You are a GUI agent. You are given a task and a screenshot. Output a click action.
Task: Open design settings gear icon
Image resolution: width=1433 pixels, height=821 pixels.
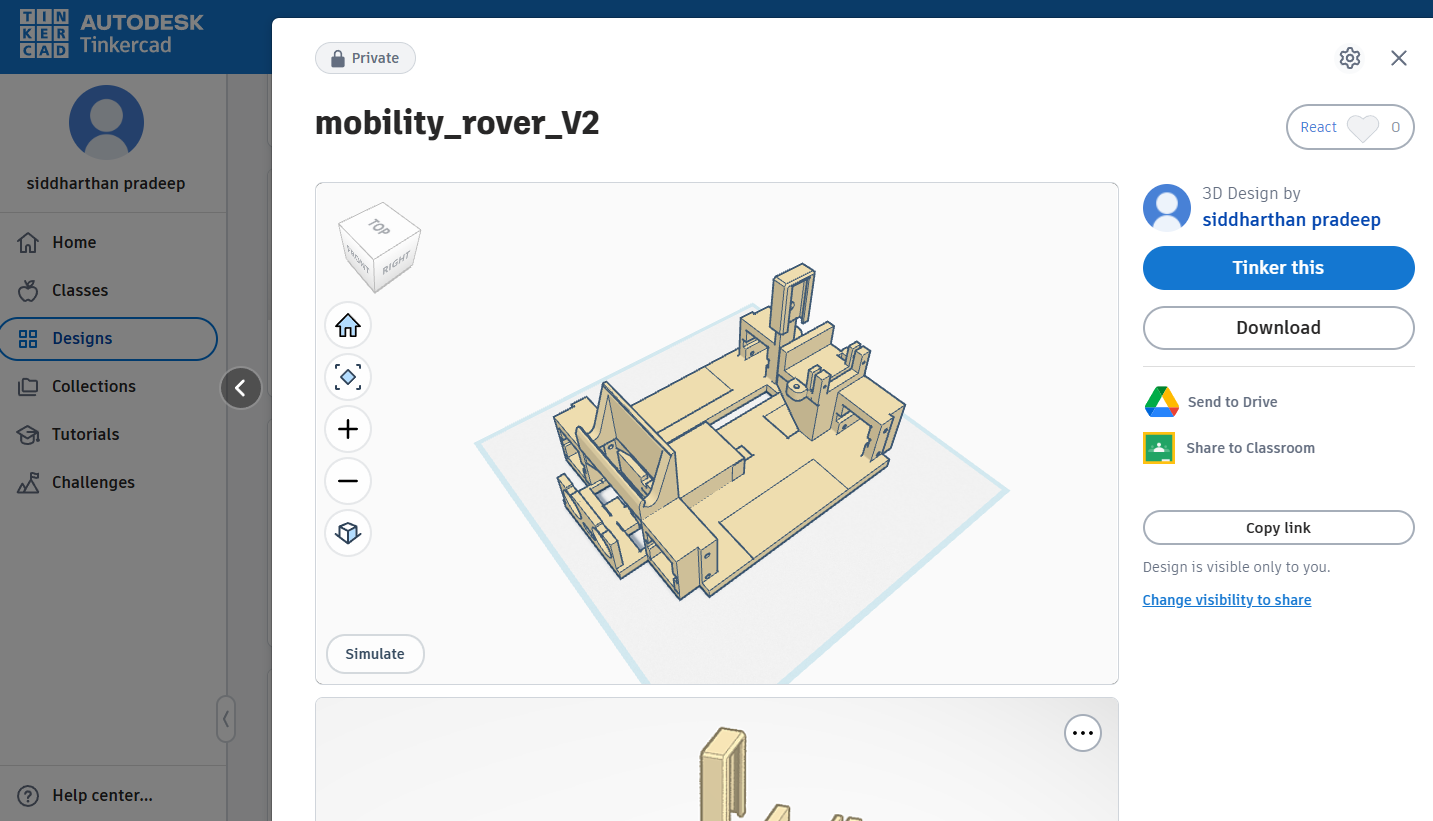pos(1349,58)
